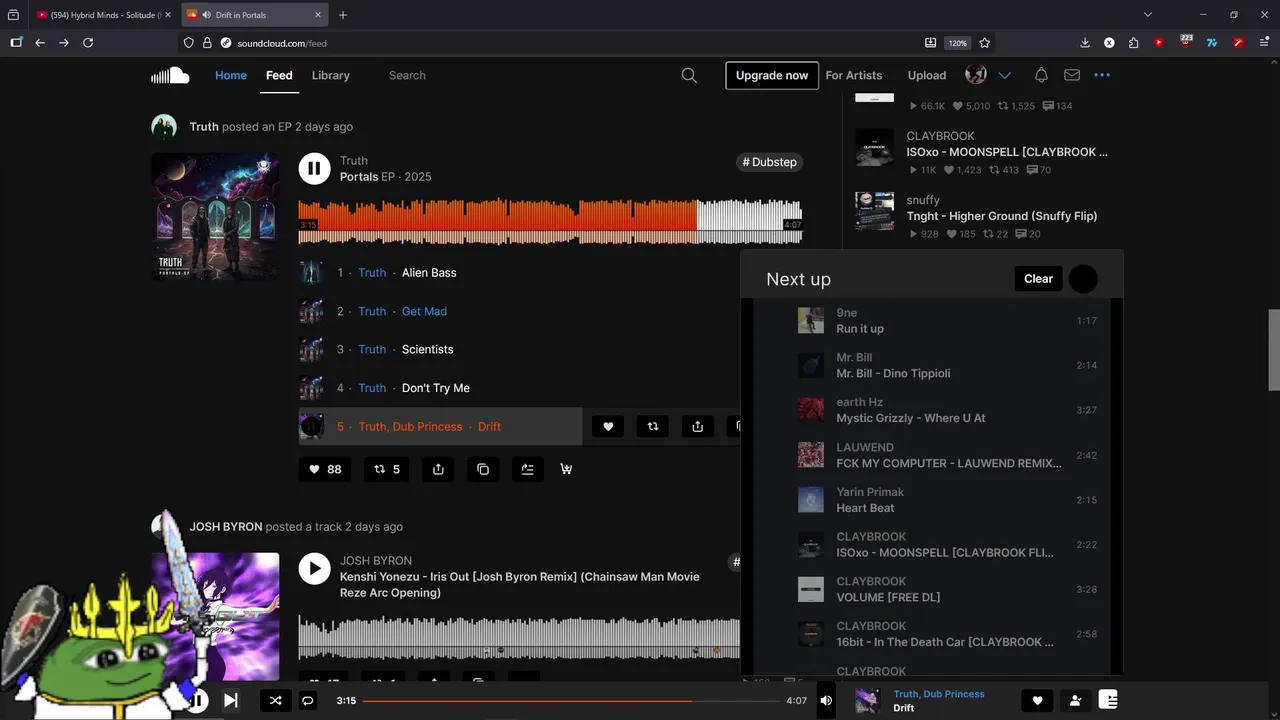This screenshot has height=720, width=1280.
Task: Open the JOSH BYRON profile link
Action: pyautogui.click(x=226, y=526)
